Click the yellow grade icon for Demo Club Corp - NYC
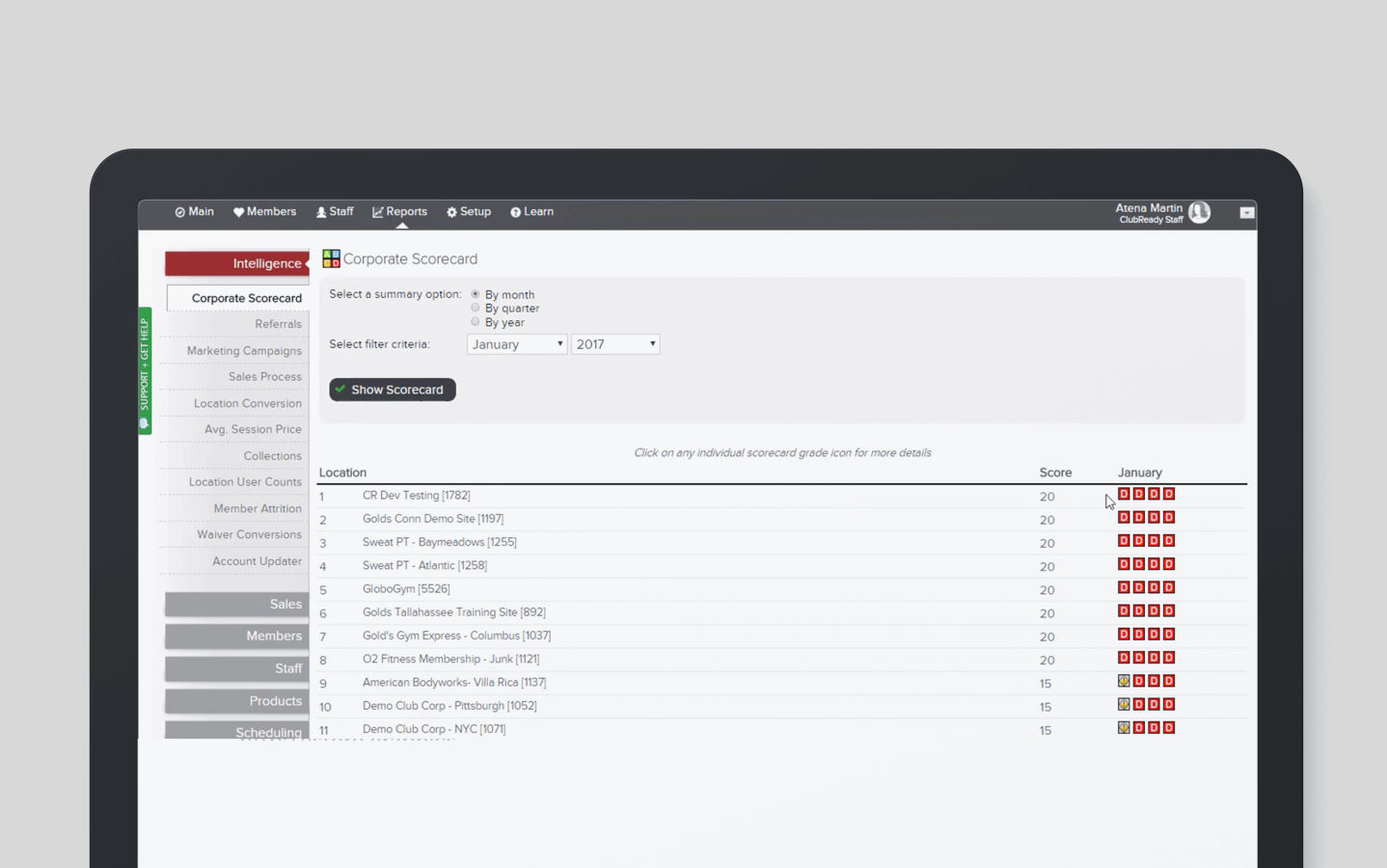Screen dimensions: 1387x868 pos(1124,728)
